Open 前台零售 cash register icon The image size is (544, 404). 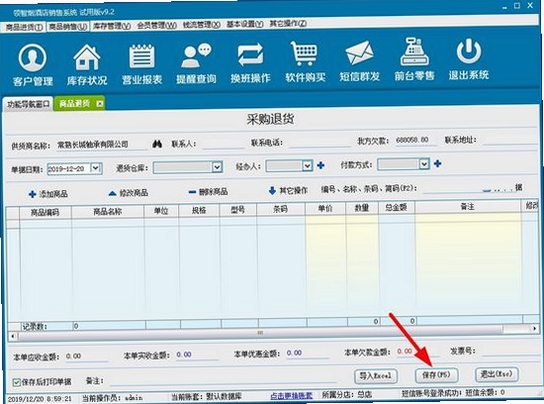click(414, 52)
